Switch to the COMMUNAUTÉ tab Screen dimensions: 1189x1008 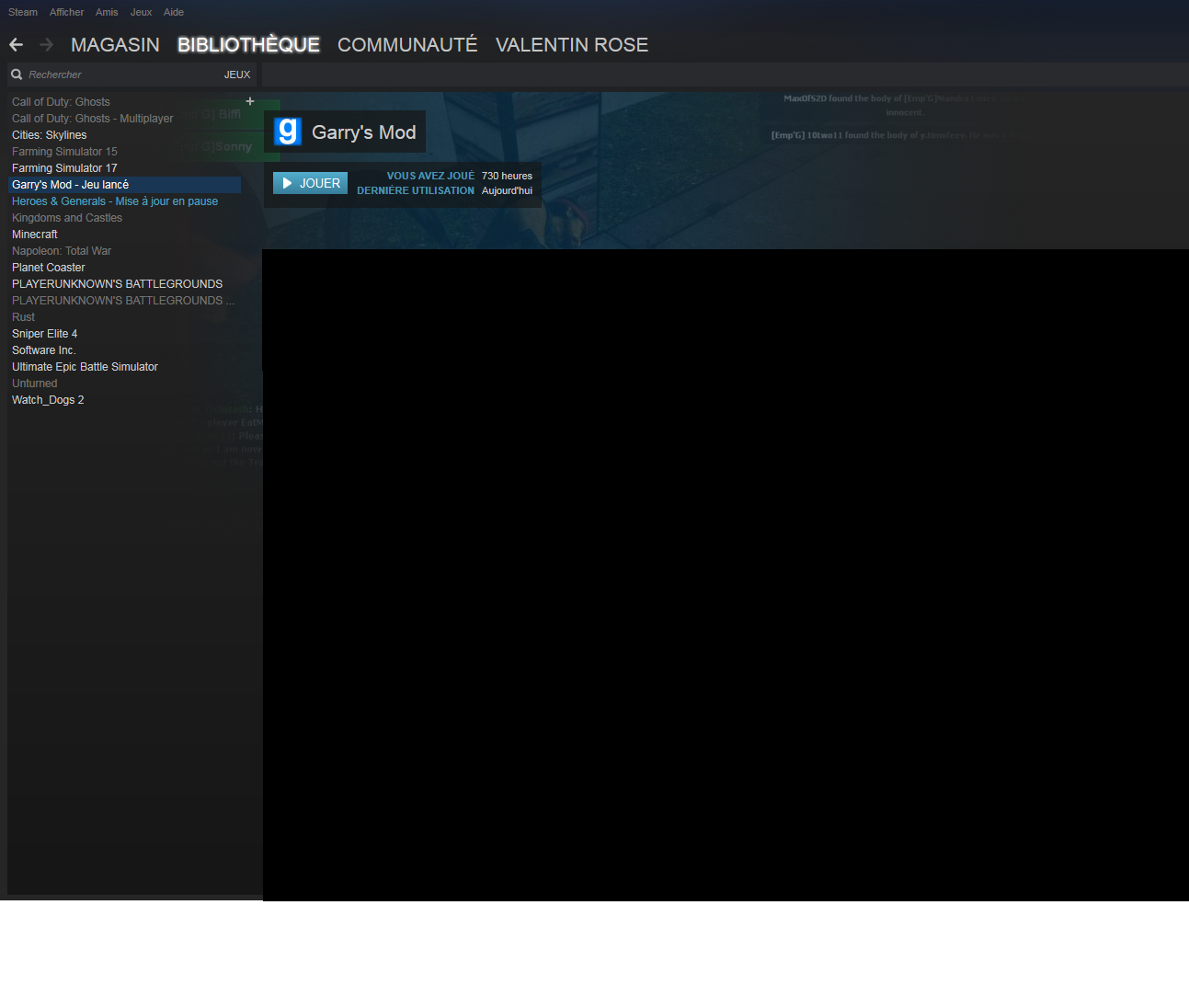[x=407, y=44]
